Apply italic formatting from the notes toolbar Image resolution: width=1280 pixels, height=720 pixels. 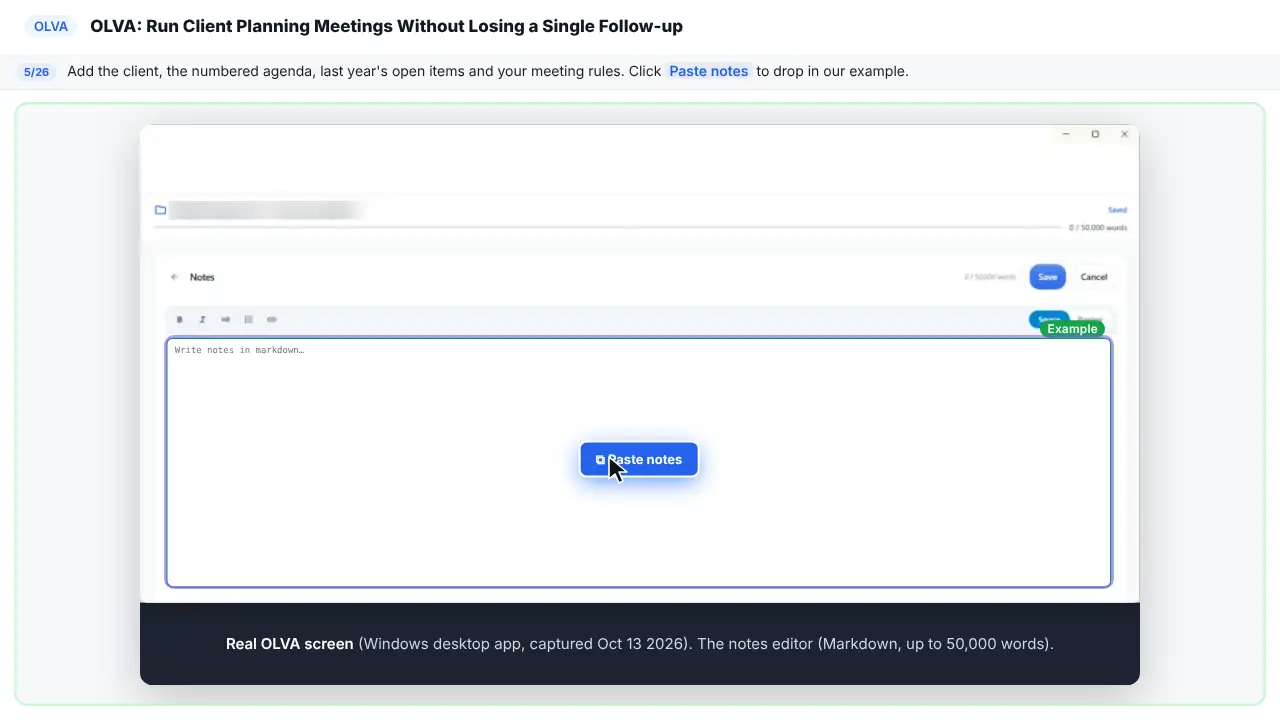coord(202,320)
